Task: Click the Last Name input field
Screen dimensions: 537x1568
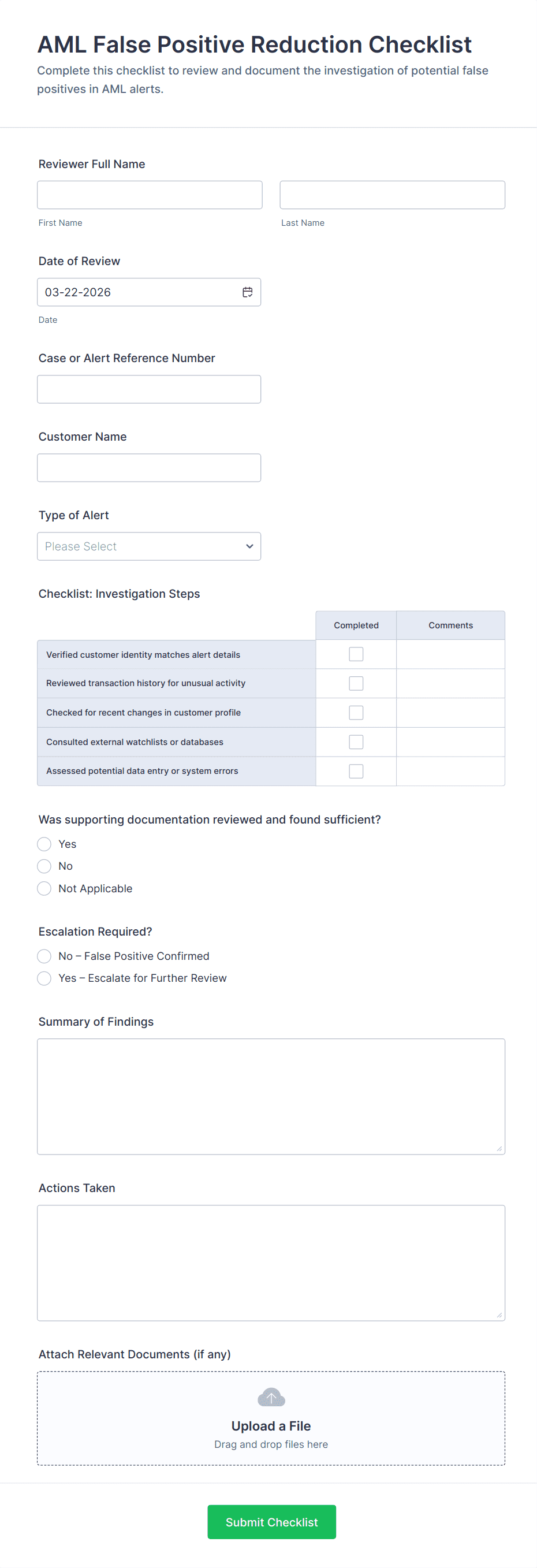Action: [392, 195]
